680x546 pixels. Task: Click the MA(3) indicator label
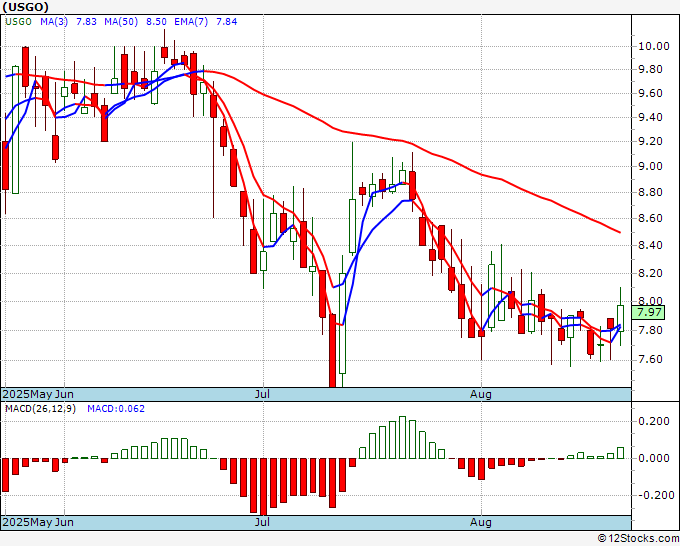(x=54, y=22)
